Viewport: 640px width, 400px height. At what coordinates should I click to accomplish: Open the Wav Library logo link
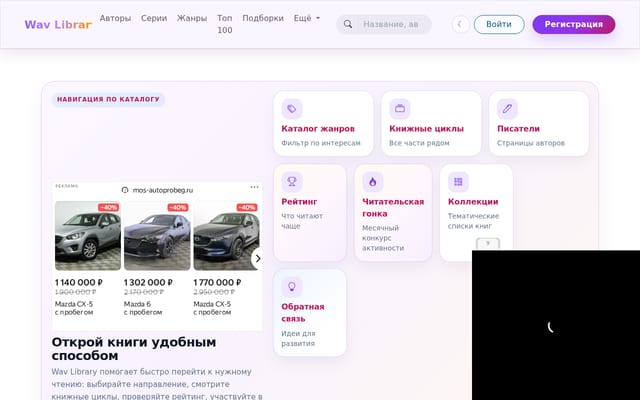click(58, 24)
